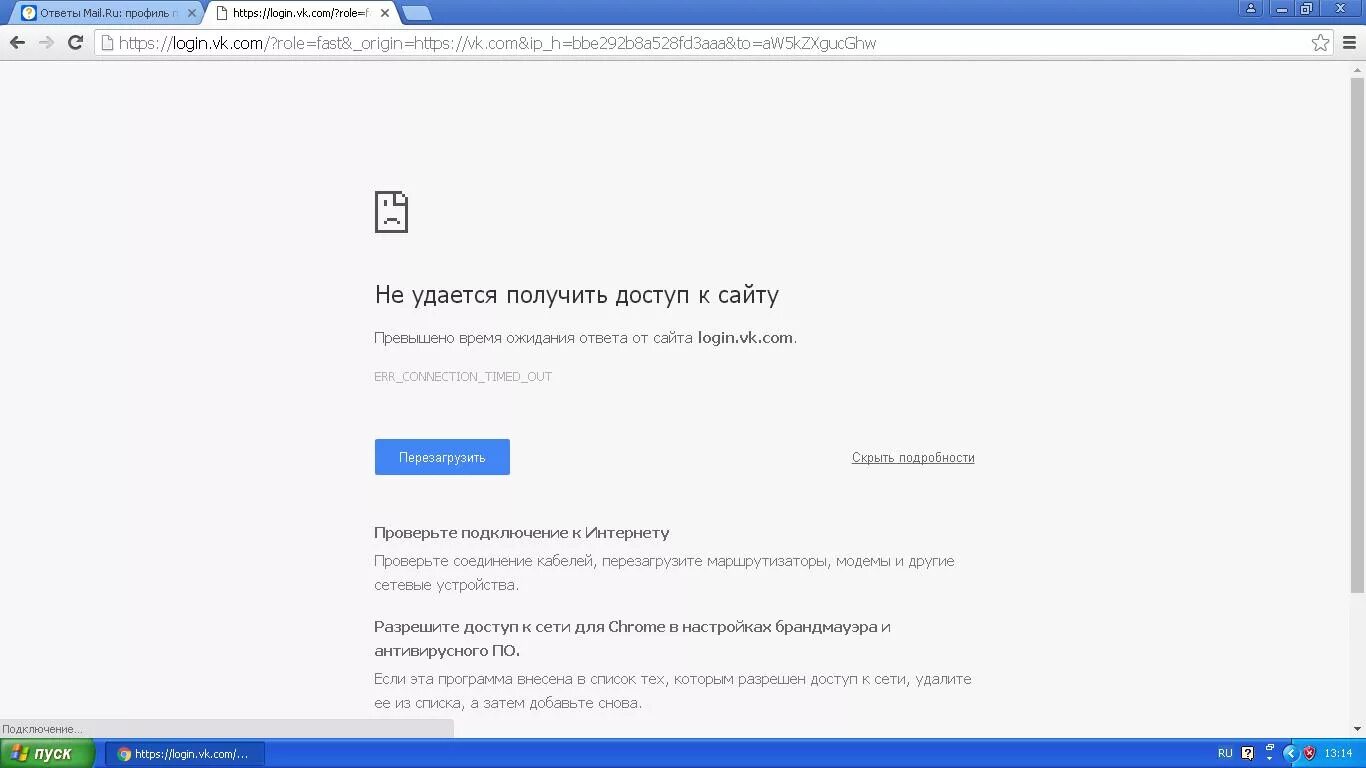Close the Ответы Mail.Ru tab
Screen dimensions: 1366x768
[x=192, y=13]
